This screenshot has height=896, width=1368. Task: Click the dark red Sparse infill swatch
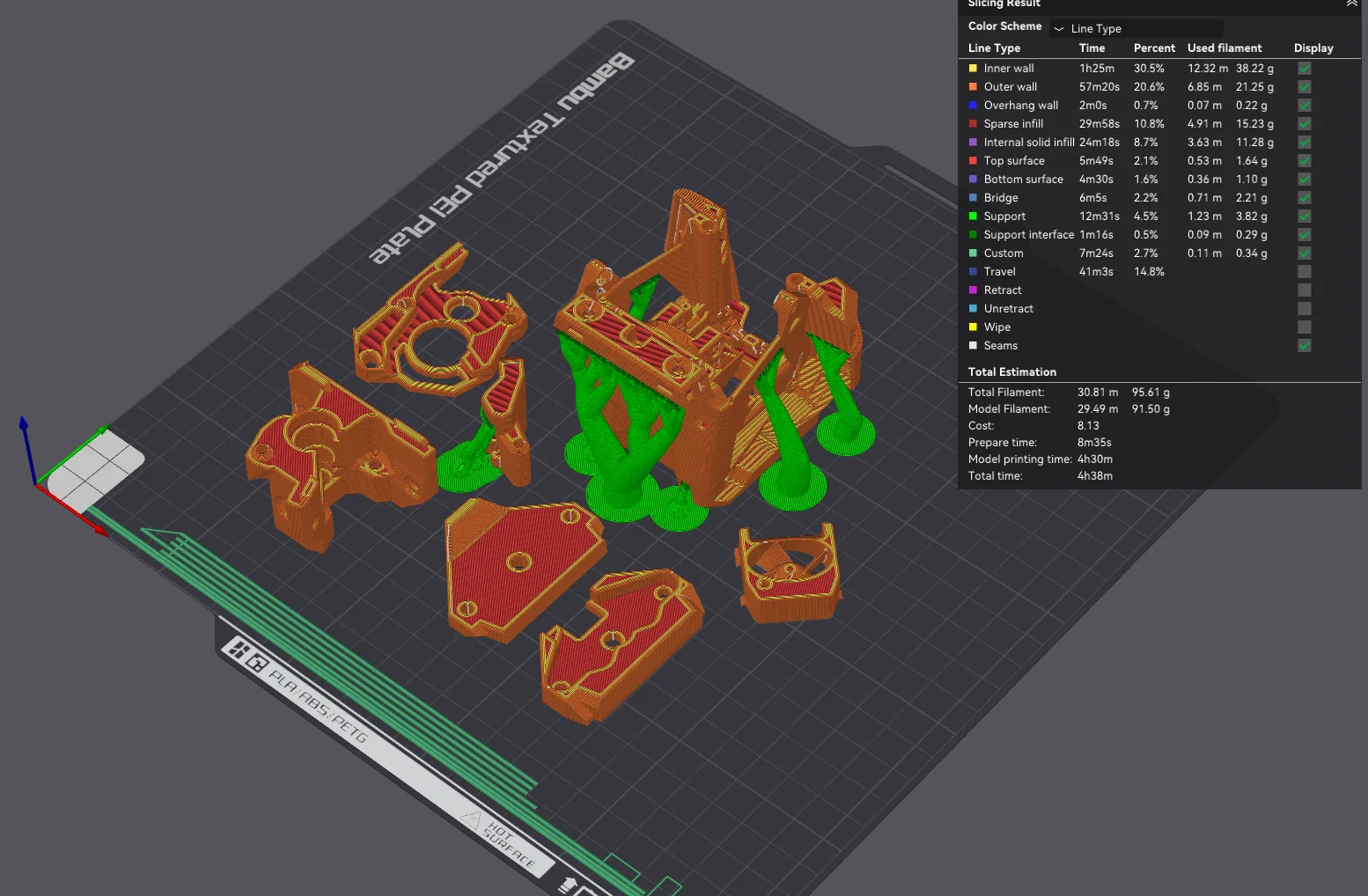(x=973, y=123)
